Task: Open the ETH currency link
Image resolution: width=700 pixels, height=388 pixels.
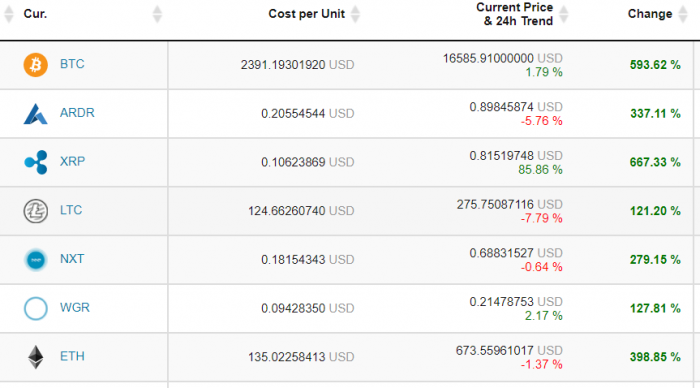Action: pos(72,356)
